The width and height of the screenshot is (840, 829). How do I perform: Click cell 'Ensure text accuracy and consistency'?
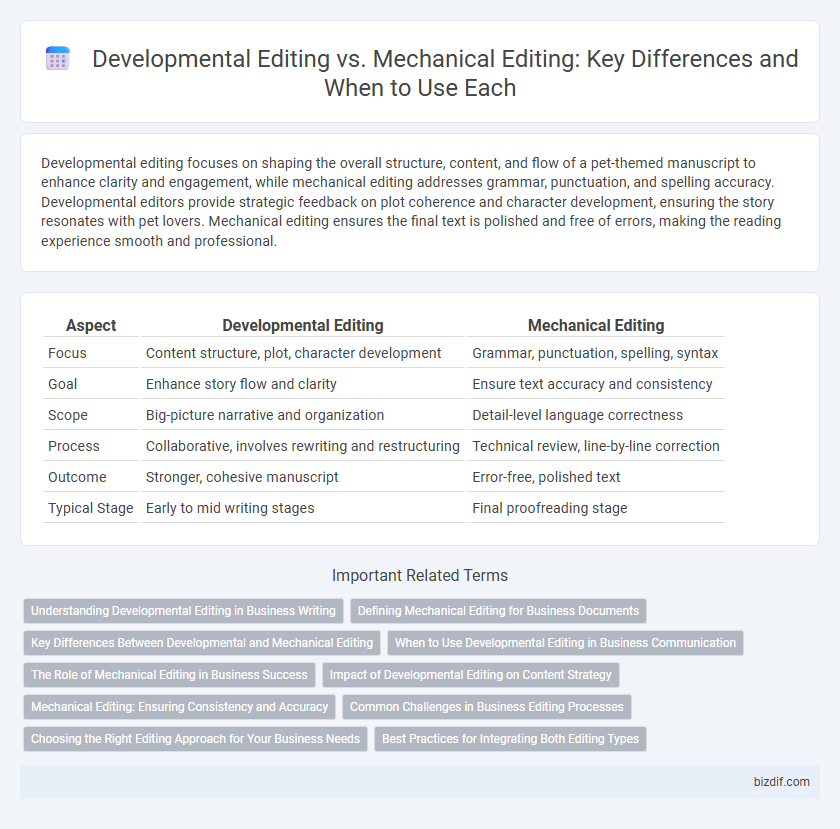tap(596, 384)
